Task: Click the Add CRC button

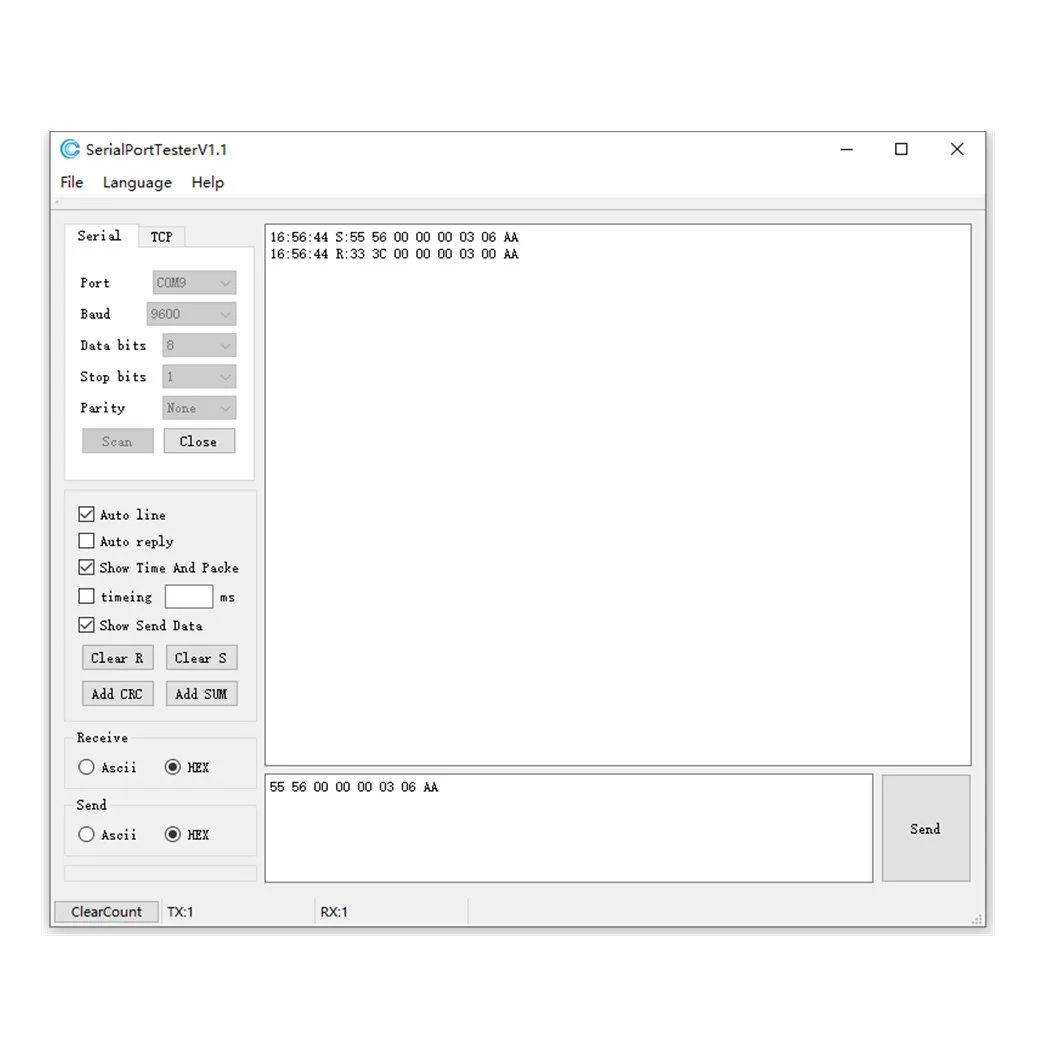Action: point(117,694)
